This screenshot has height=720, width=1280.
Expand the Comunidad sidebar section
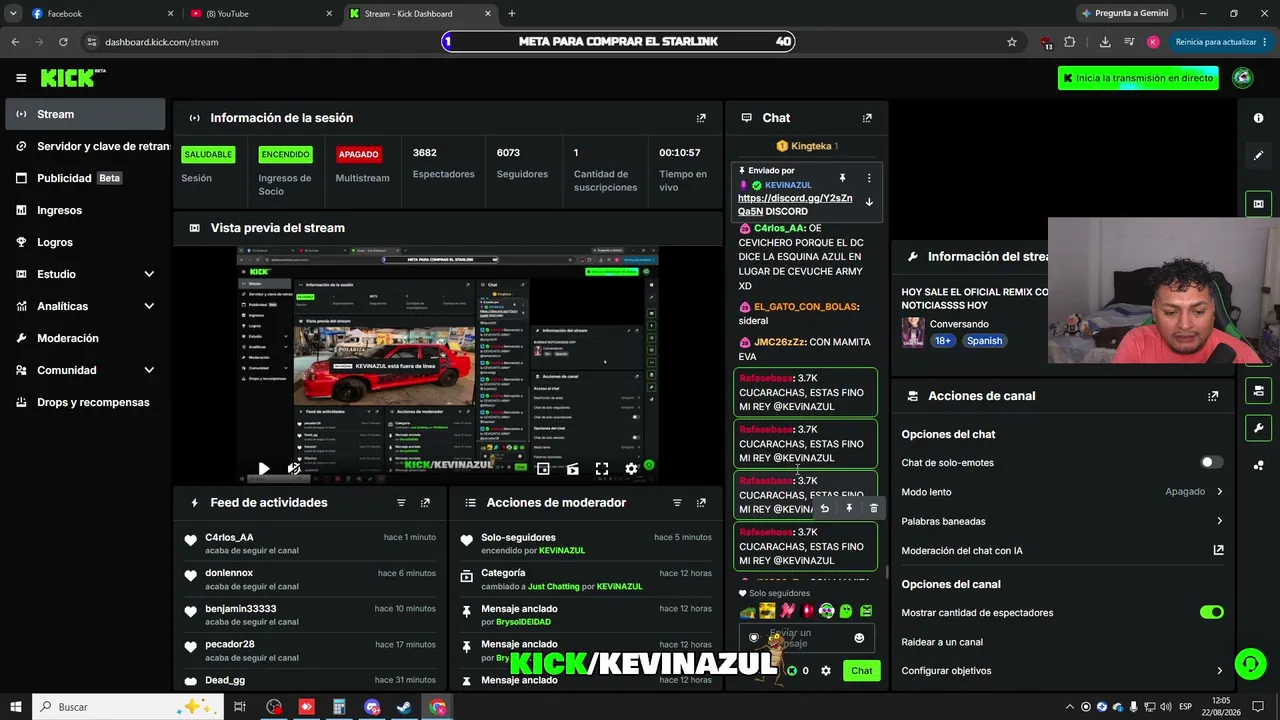click(x=149, y=370)
